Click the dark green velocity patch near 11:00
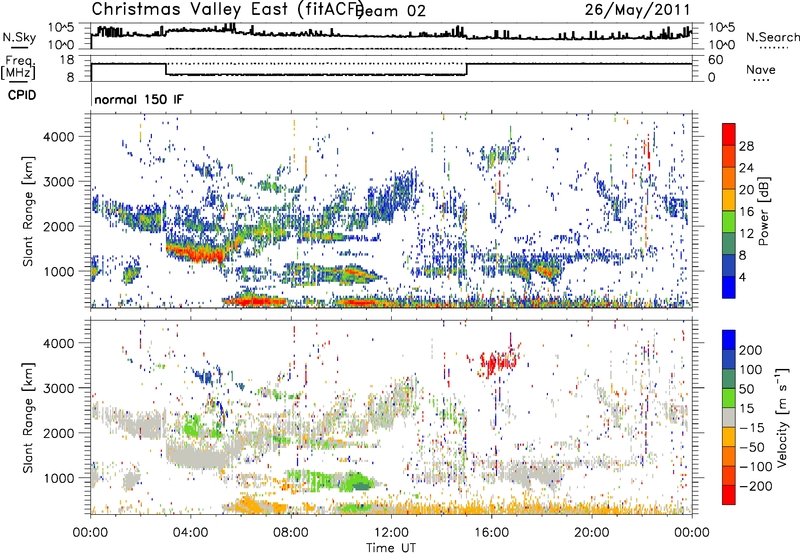The width and height of the screenshot is (800, 554). pos(363,484)
